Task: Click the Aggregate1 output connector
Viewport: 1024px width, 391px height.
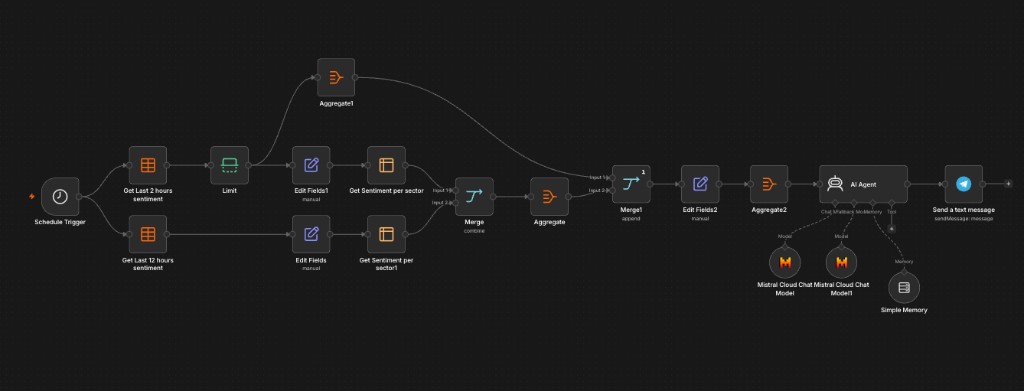Action: (x=355, y=78)
